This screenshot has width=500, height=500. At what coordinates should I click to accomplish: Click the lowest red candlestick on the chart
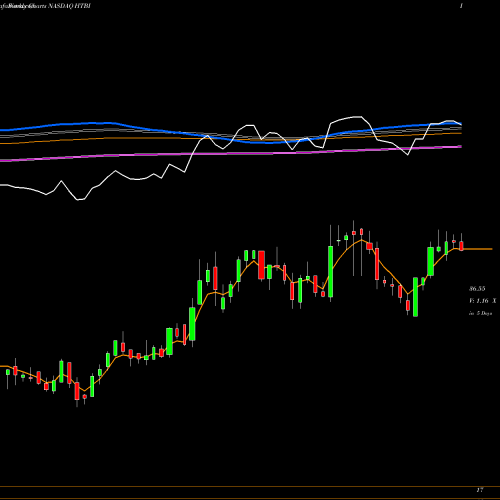tap(77, 391)
